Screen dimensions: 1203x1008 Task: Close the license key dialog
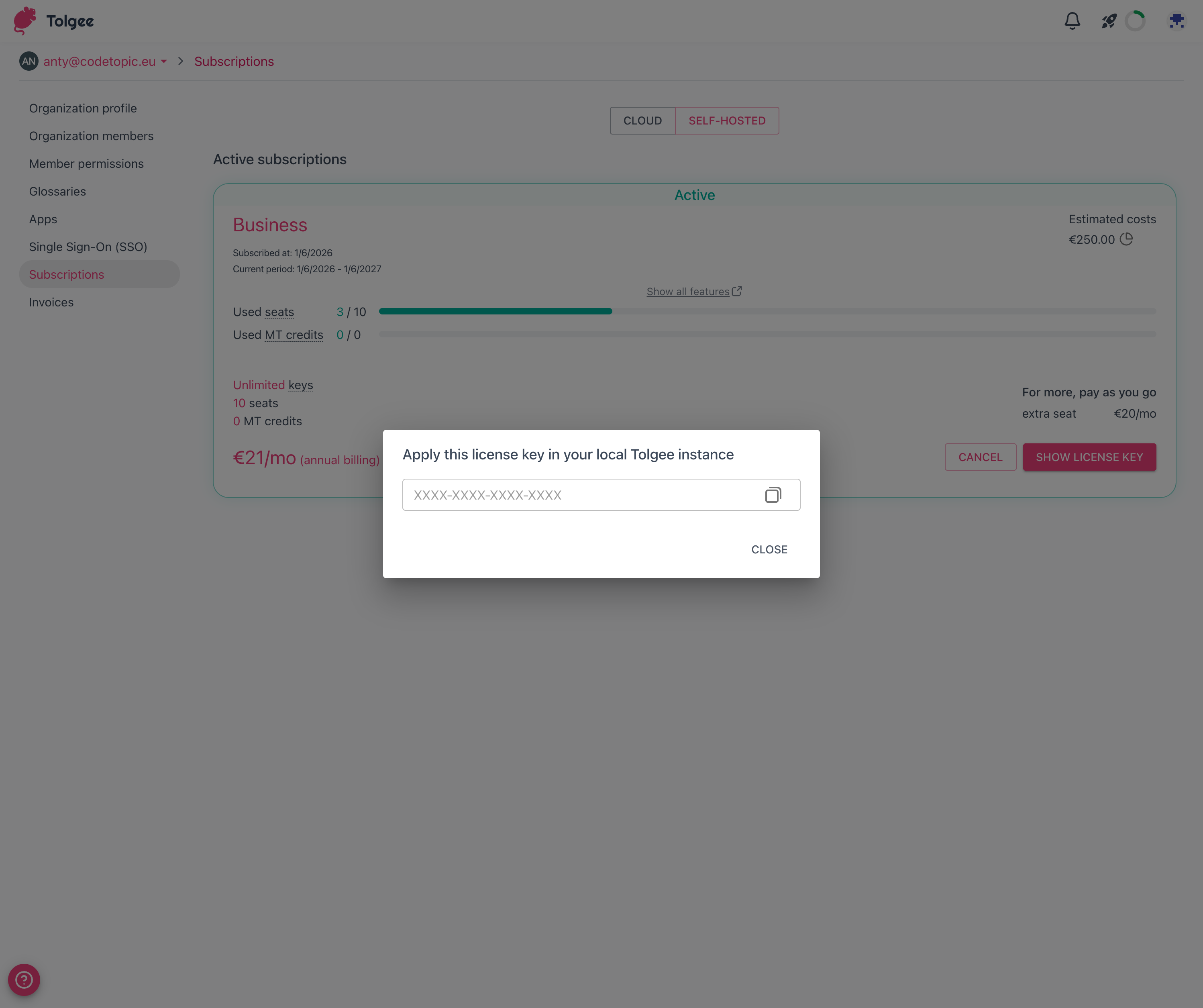(769, 549)
